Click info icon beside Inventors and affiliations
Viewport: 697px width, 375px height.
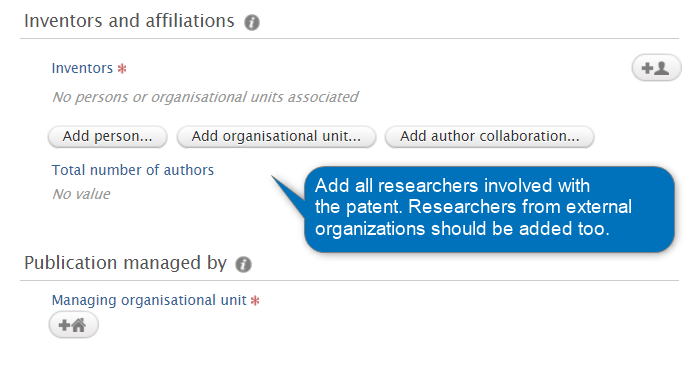[252, 22]
